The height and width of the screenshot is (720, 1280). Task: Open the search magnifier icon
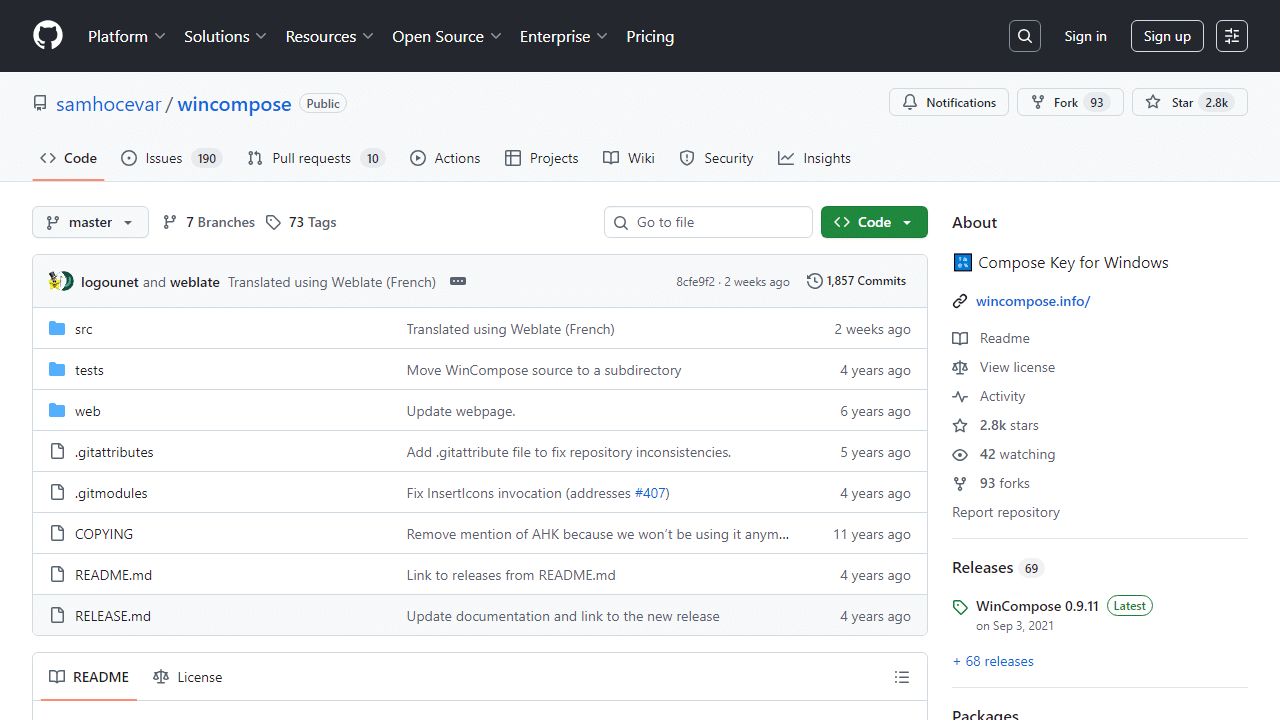(x=1025, y=36)
